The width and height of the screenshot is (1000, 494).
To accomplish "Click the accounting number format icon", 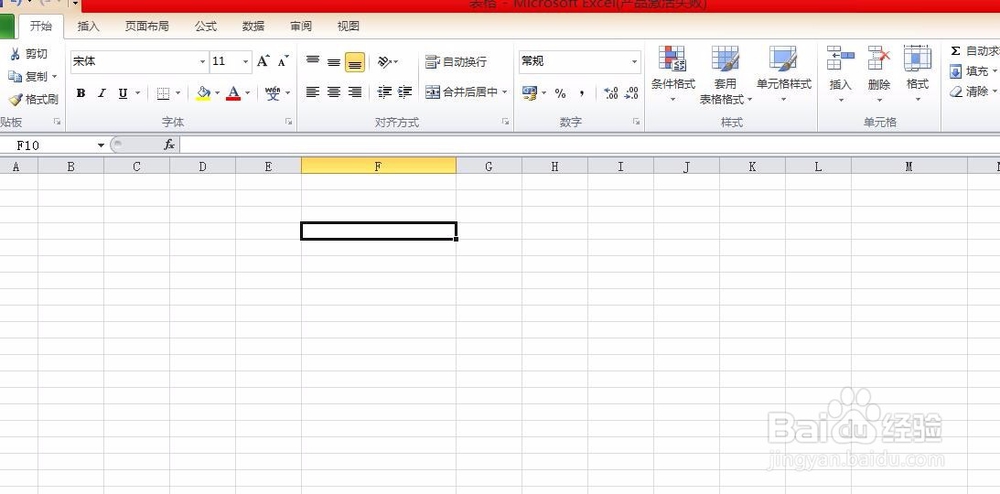I will (529, 93).
